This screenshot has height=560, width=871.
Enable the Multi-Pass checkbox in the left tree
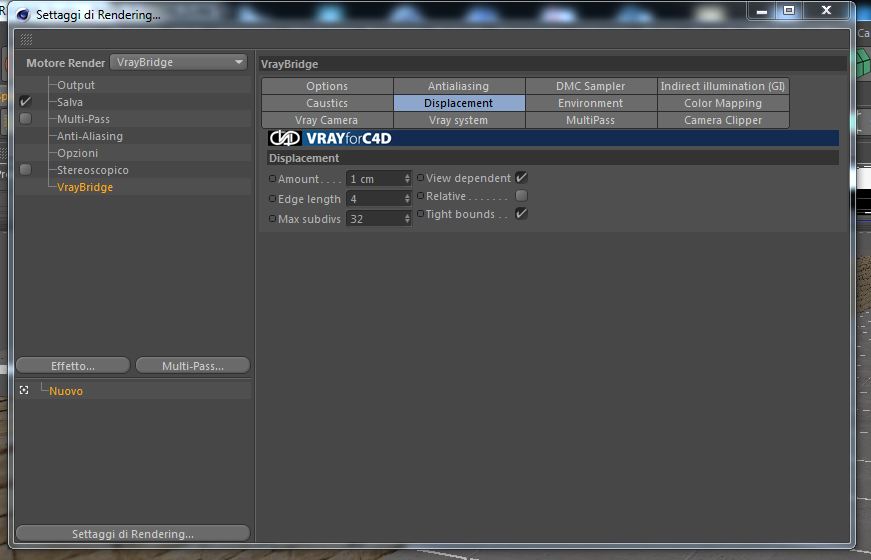[25, 118]
